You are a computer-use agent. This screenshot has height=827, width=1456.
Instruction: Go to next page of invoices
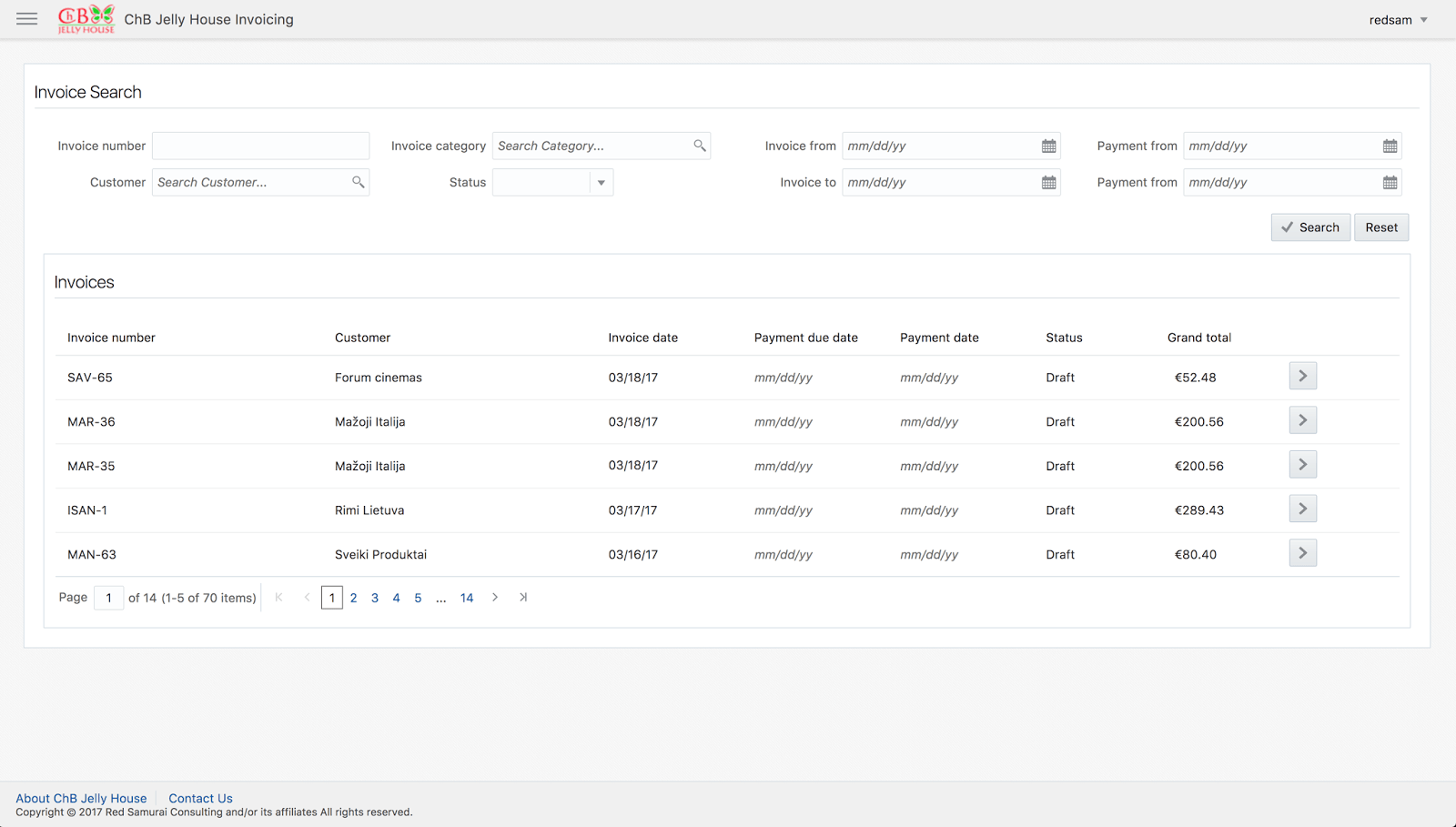(495, 598)
